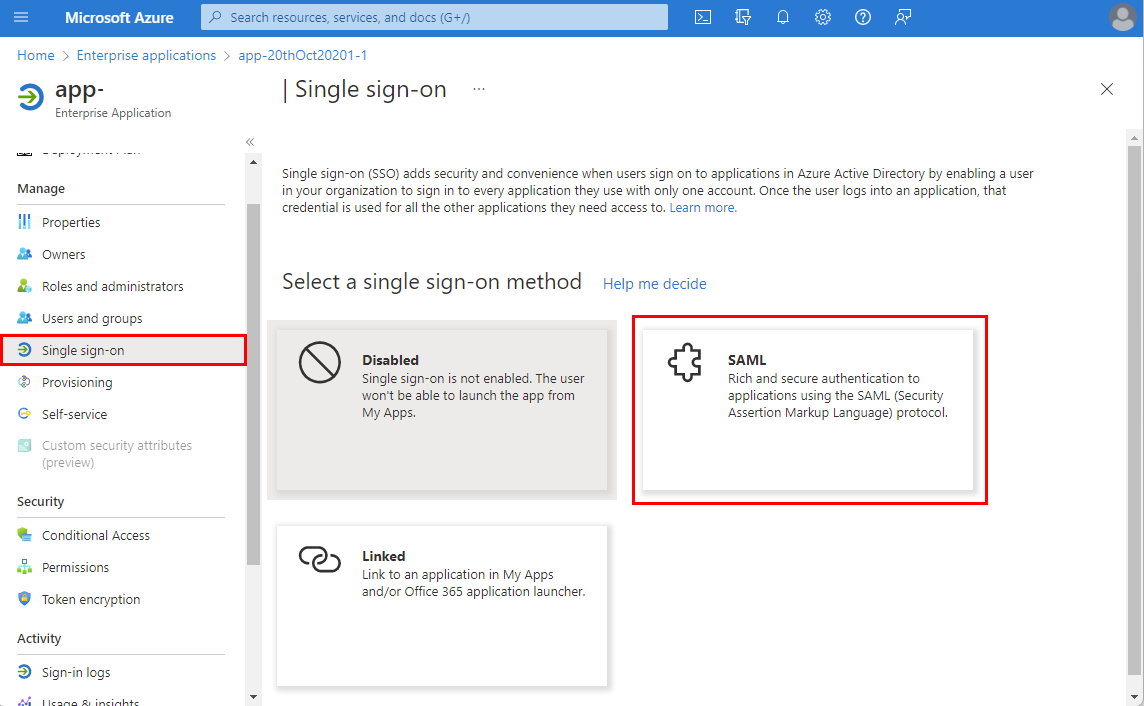Open the feedback icon in the top bar

point(903,17)
